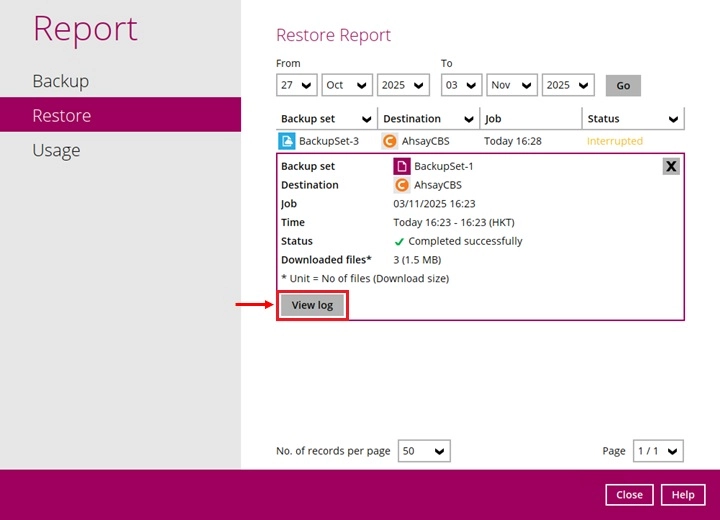
Task: Expand the Destination column filter
Action: click(x=468, y=119)
